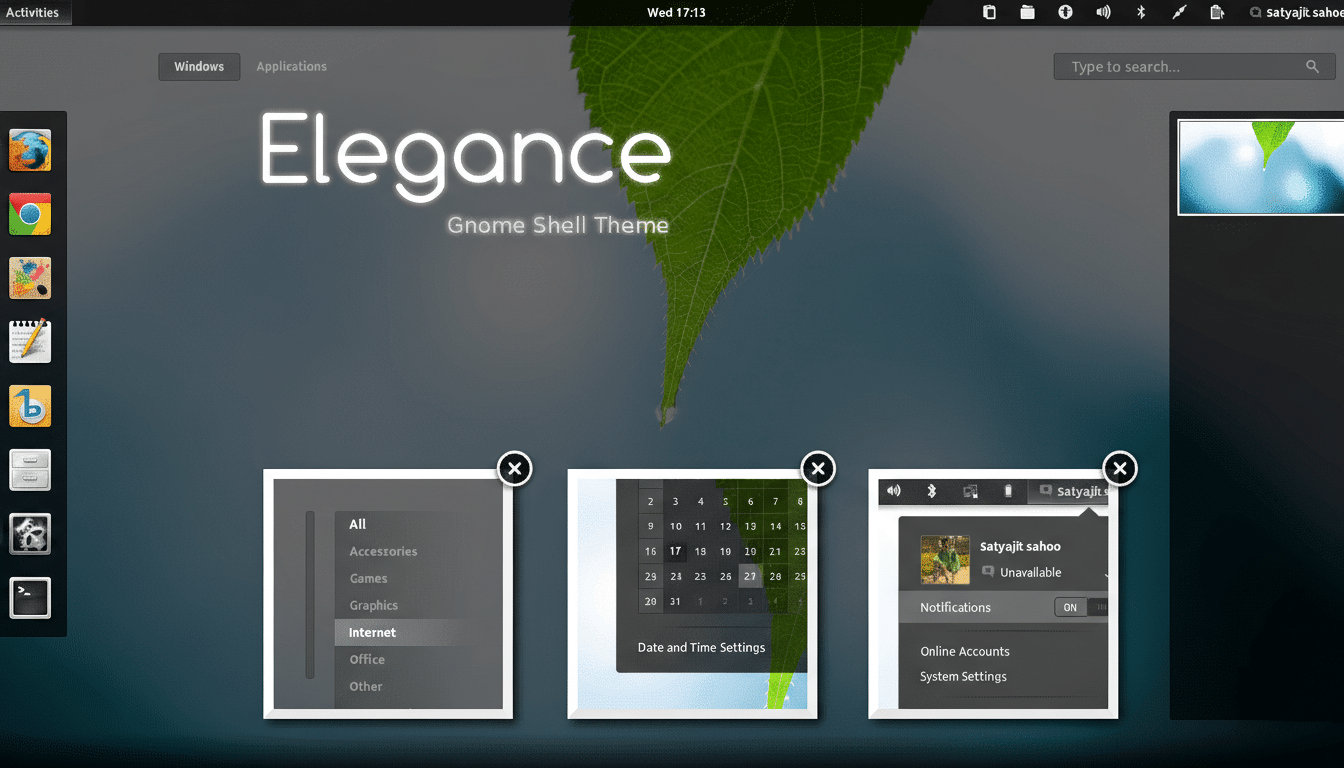Viewport: 1344px width, 768px height.
Task: Click the Bluetooth icon in the top bar
Action: (x=1141, y=12)
